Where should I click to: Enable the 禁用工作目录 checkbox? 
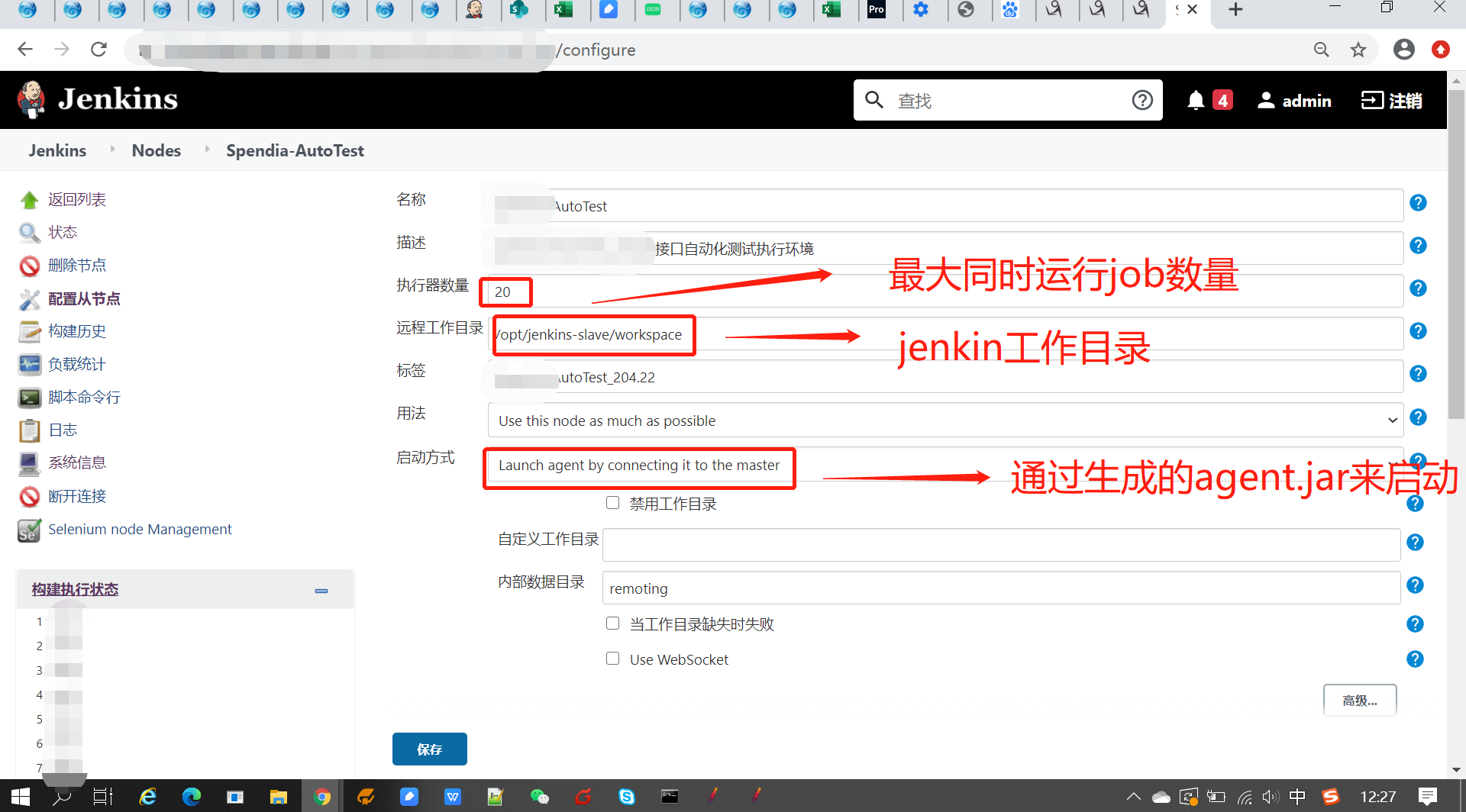coord(612,502)
